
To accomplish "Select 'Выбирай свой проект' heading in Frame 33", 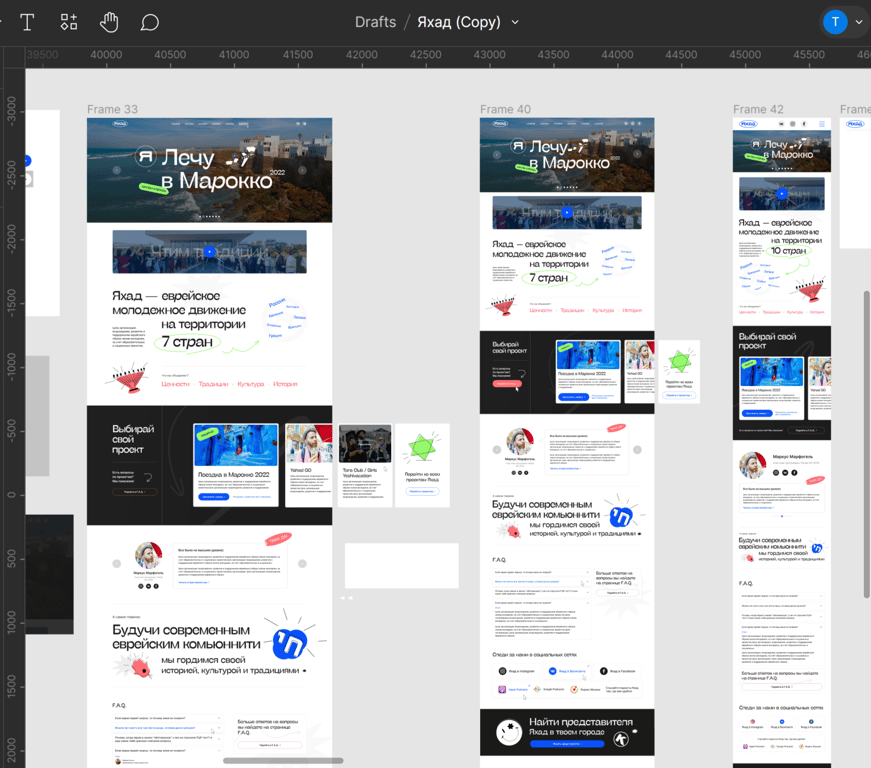I will point(133,439).
